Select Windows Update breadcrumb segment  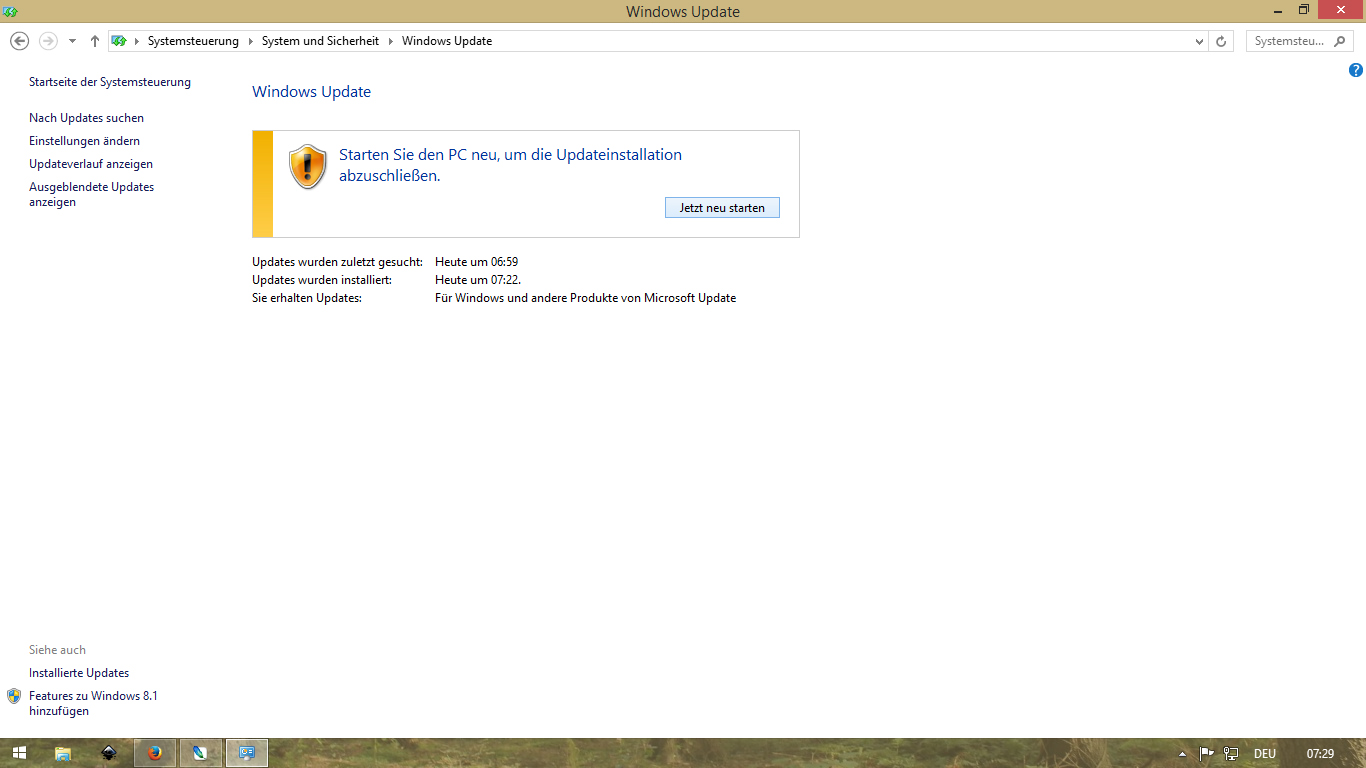447,41
